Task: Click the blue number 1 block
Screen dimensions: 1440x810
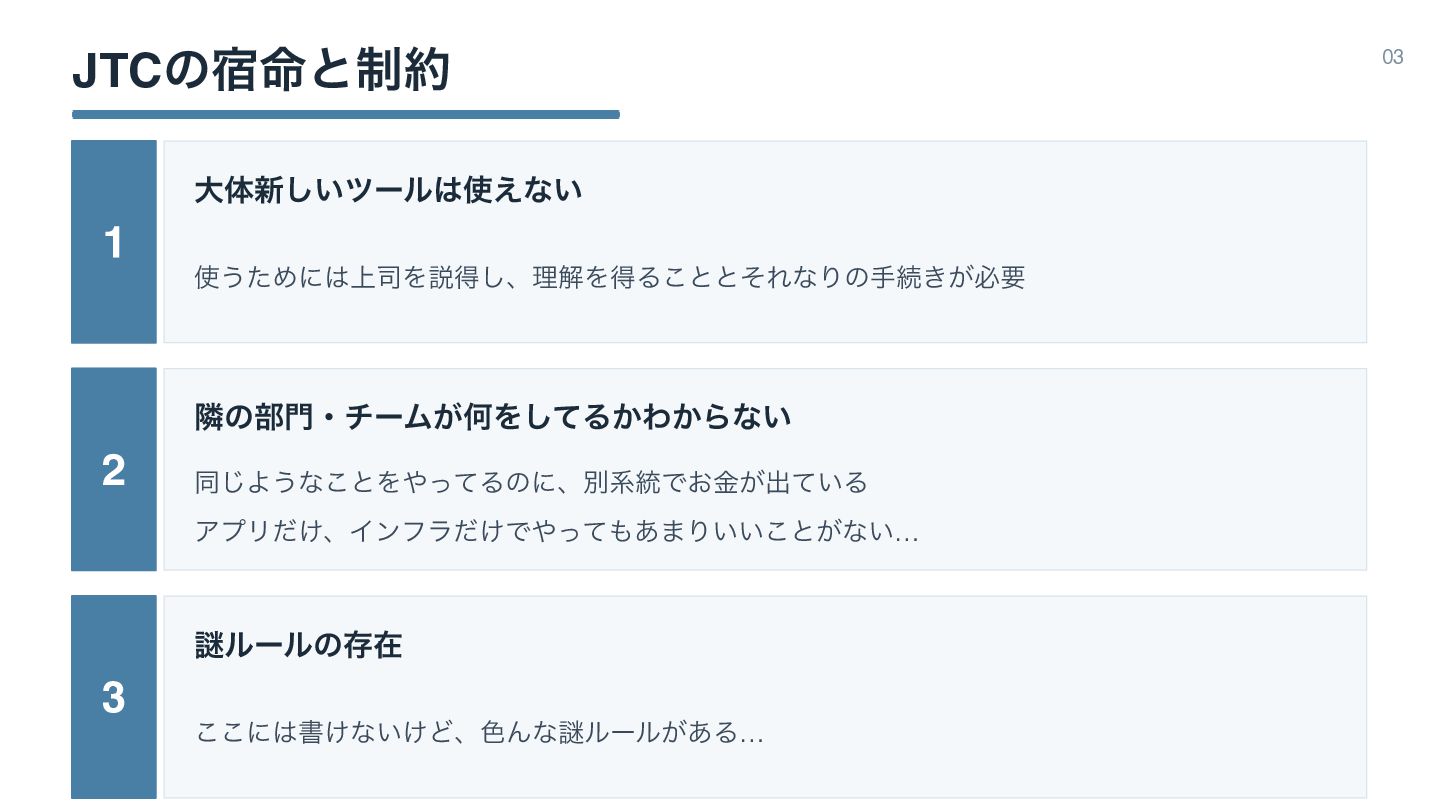Action: (114, 242)
